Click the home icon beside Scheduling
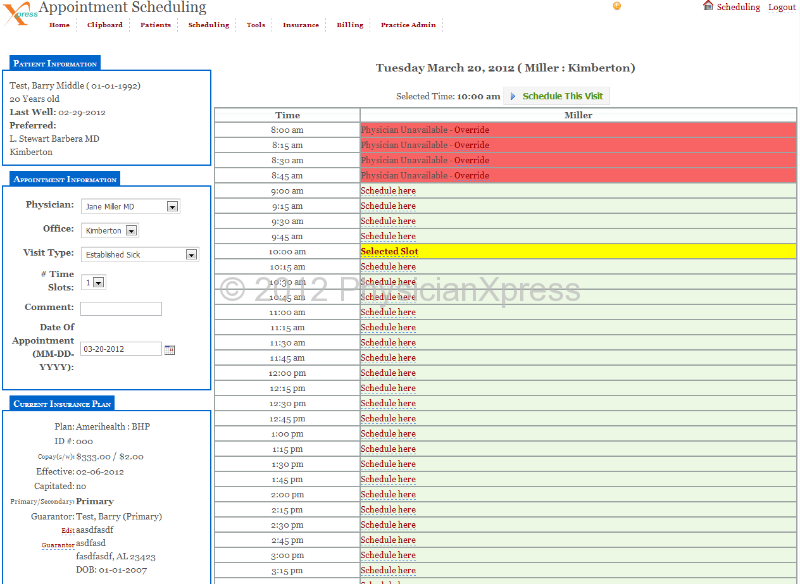 [708, 6]
